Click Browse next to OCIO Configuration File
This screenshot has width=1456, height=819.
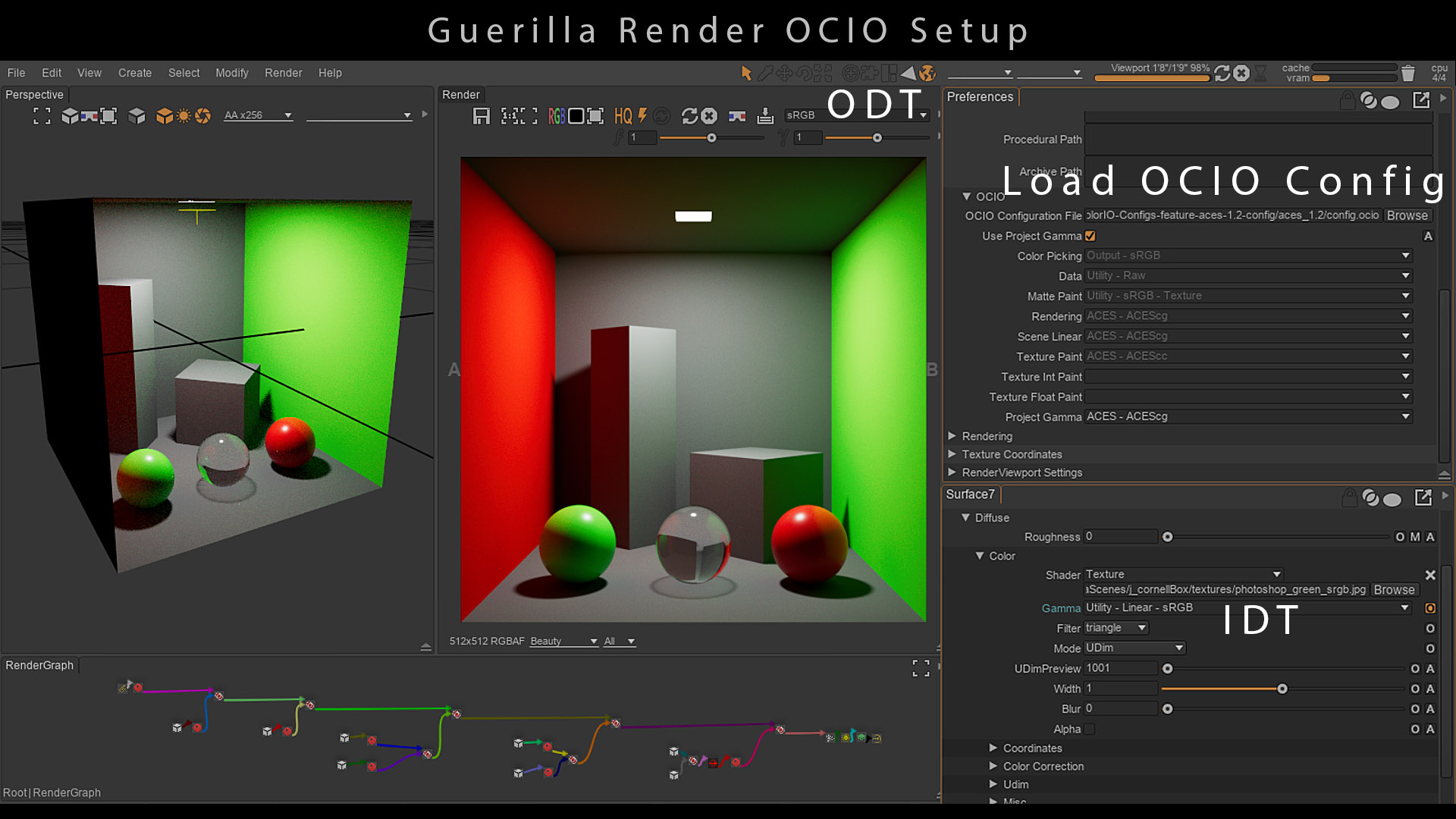(1407, 215)
